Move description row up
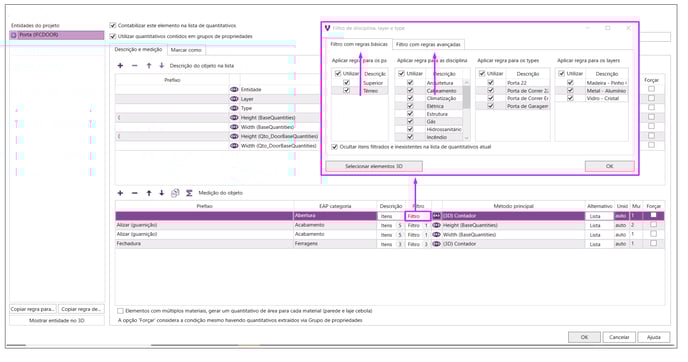 (x=149, y=65)
